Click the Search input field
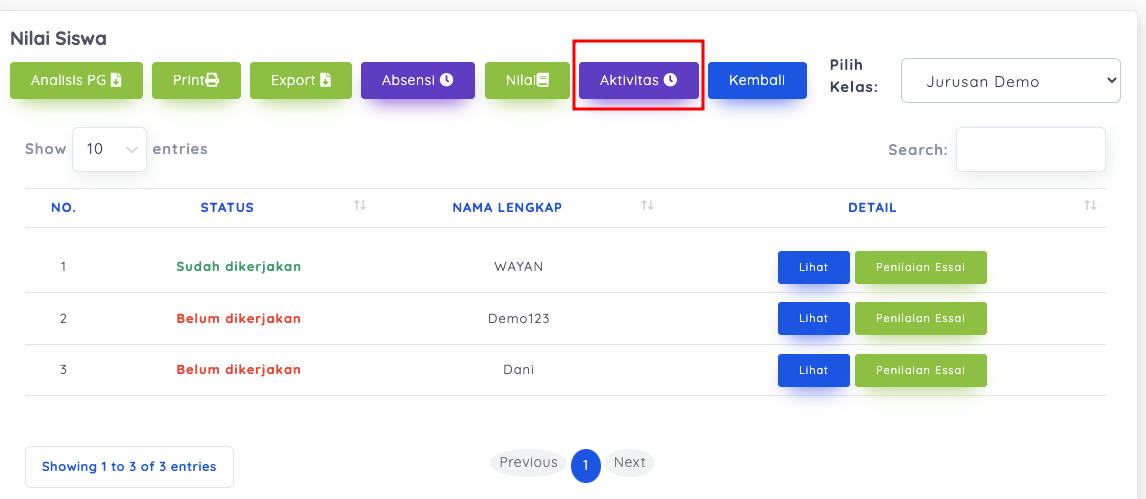This screenshot has height=499, width=1146. [x=1030, y=150]
